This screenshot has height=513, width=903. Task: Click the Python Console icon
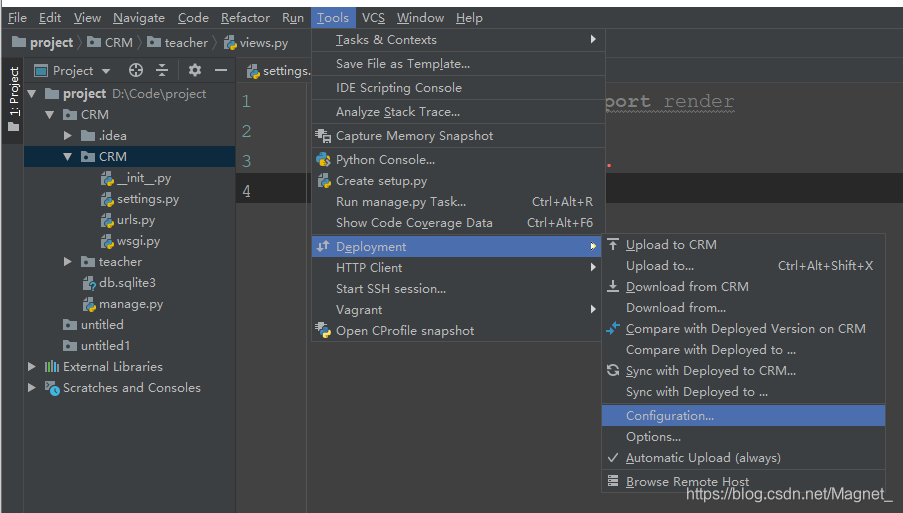pyautogui.click(x=323, y=159)
